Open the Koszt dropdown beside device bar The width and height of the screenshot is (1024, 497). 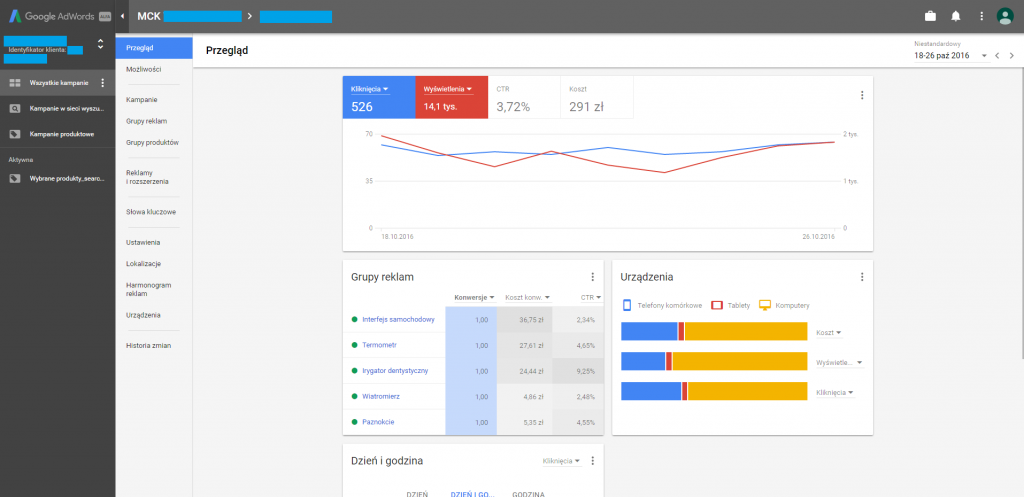[x=829, y=332]
